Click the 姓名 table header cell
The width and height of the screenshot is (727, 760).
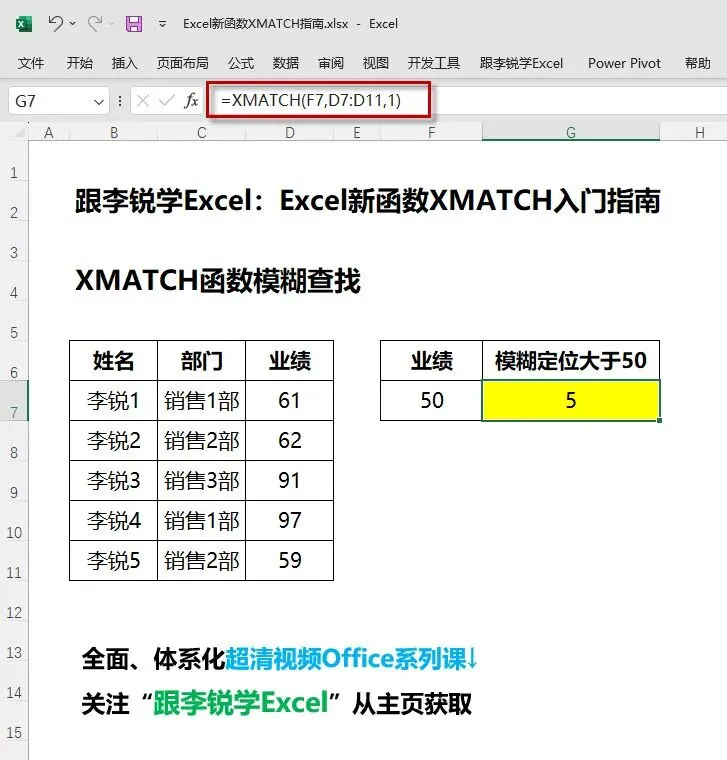pyautogui.click(x=113, y=361)
